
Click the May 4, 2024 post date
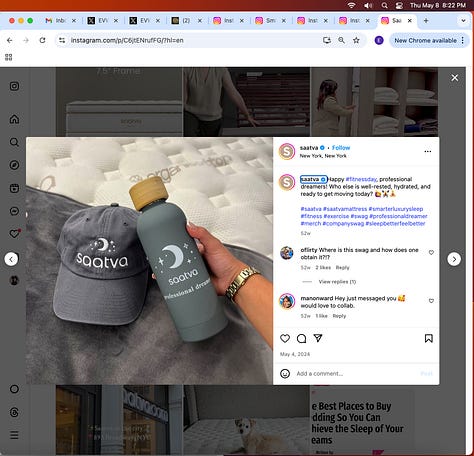295,354
